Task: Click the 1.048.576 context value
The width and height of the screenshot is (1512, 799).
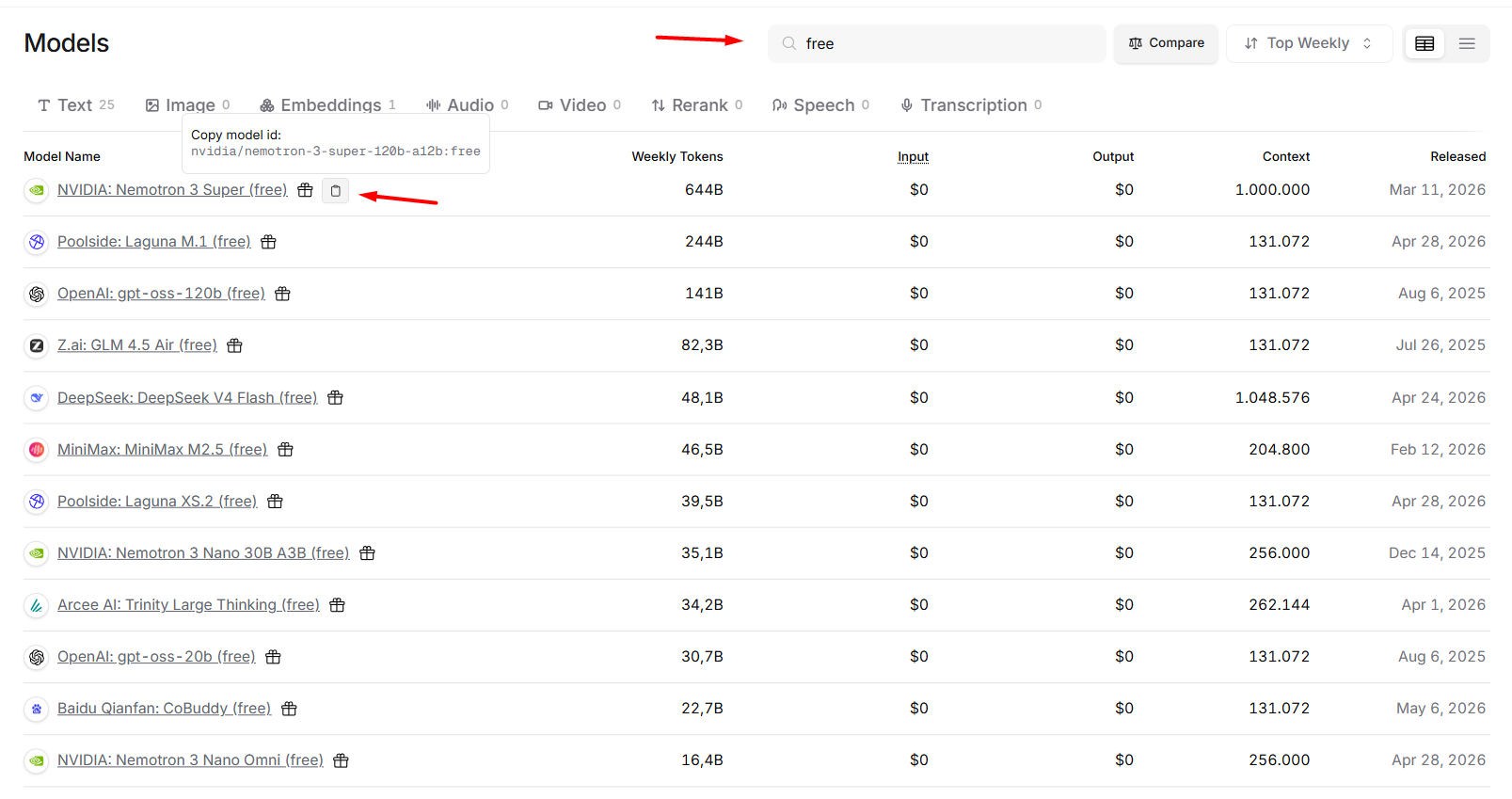Action: [x=1272, y=398]
